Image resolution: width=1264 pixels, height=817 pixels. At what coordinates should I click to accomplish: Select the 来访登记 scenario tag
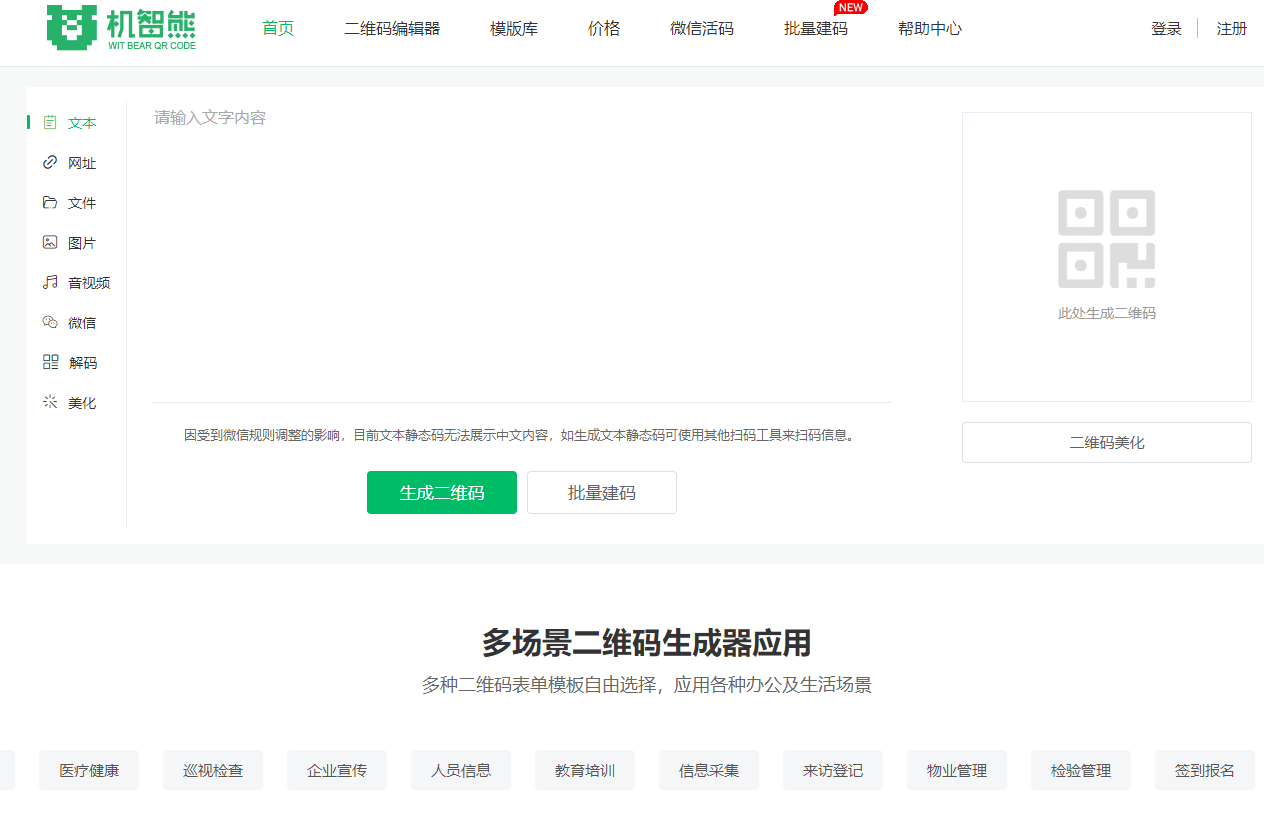click(x=833, y=770)
